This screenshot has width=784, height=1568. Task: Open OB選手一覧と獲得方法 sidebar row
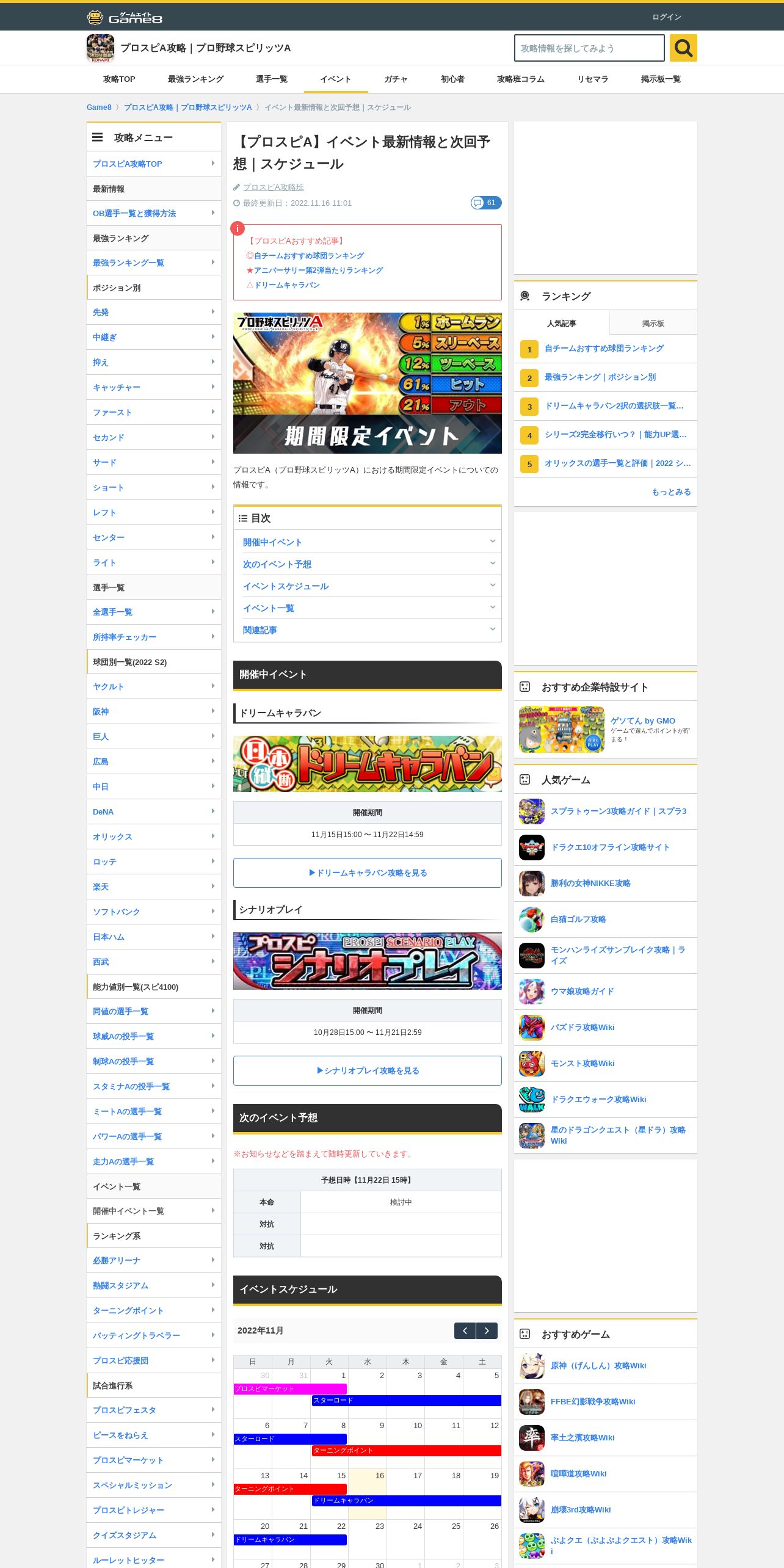pos(154,213)
